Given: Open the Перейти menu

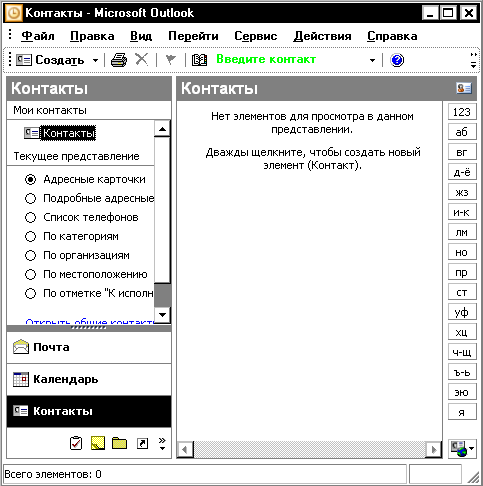Looking at the screenshot, I should point(193,36).
